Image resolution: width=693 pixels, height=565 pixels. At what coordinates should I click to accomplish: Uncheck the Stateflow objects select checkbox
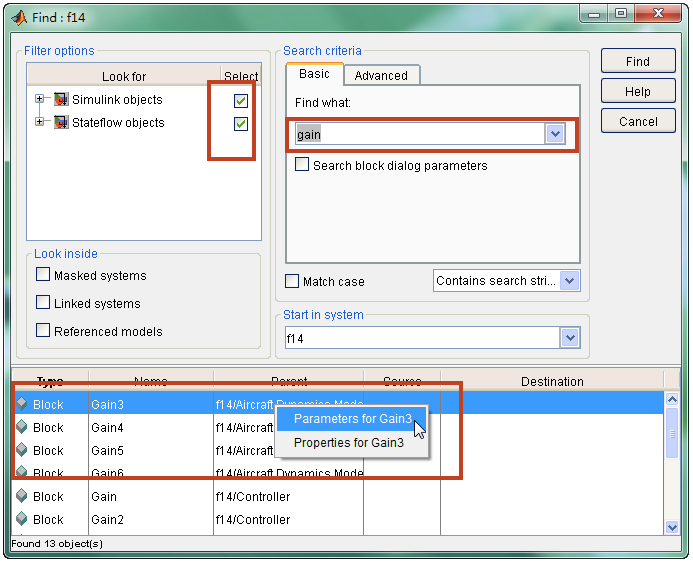(241, 124)
